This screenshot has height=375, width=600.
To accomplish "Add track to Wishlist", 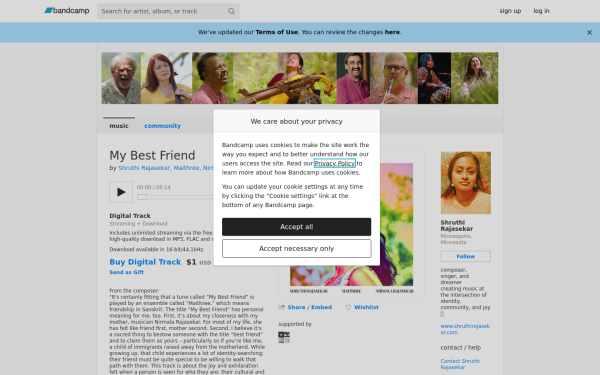I will pos(366,307).
